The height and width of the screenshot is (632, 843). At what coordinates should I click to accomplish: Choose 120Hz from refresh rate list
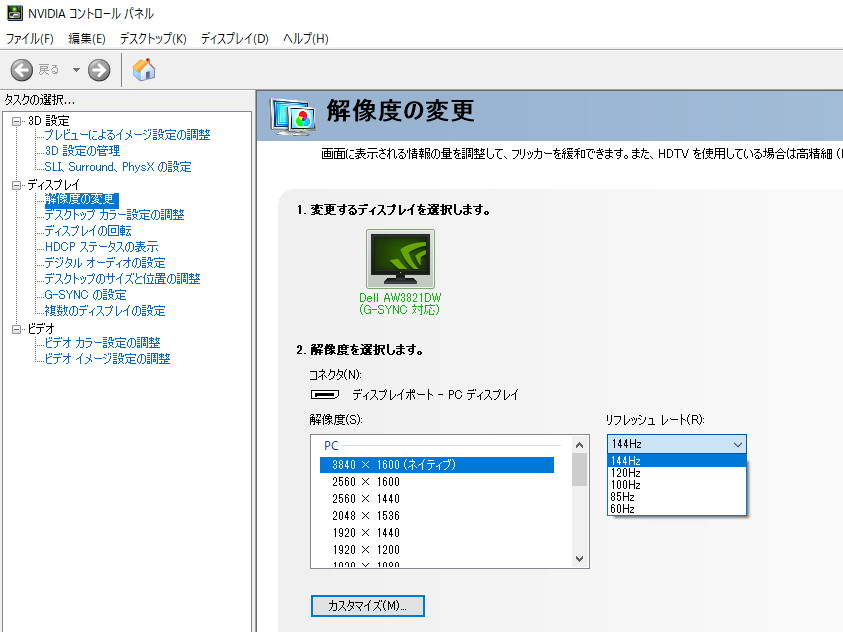click(x=625, y=473)
